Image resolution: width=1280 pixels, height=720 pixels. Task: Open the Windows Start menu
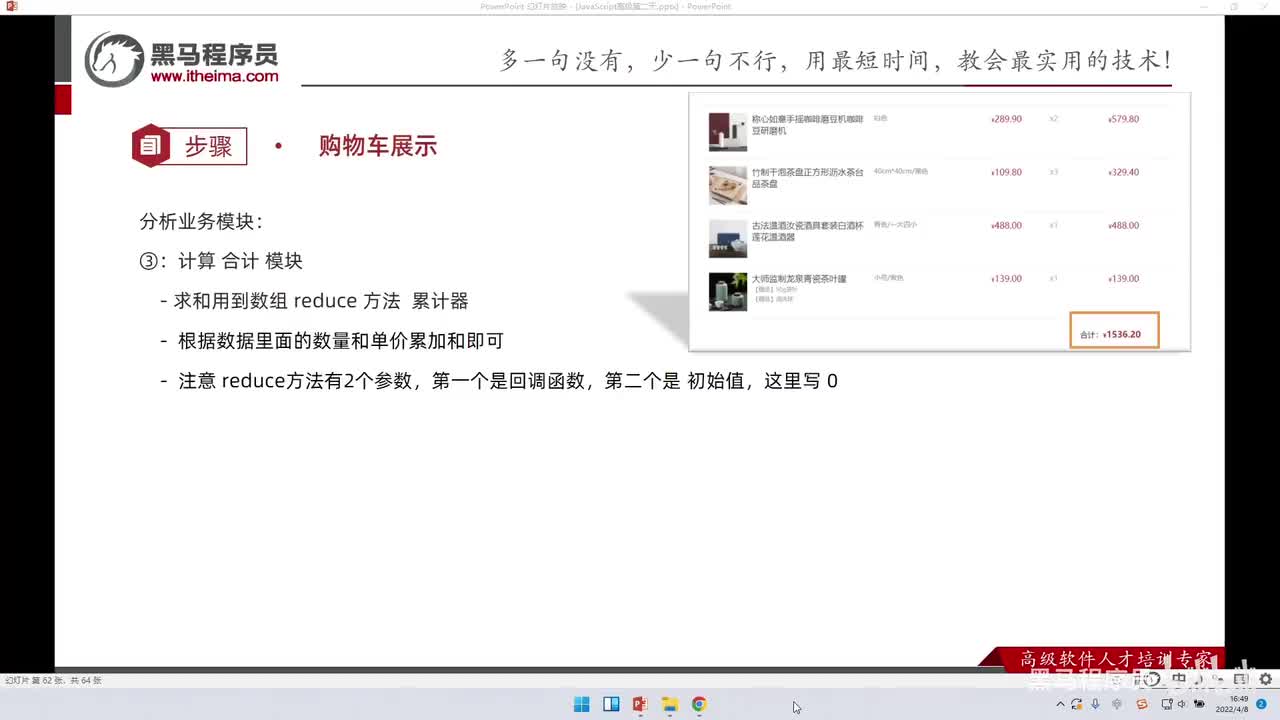[x=581, y=704]
